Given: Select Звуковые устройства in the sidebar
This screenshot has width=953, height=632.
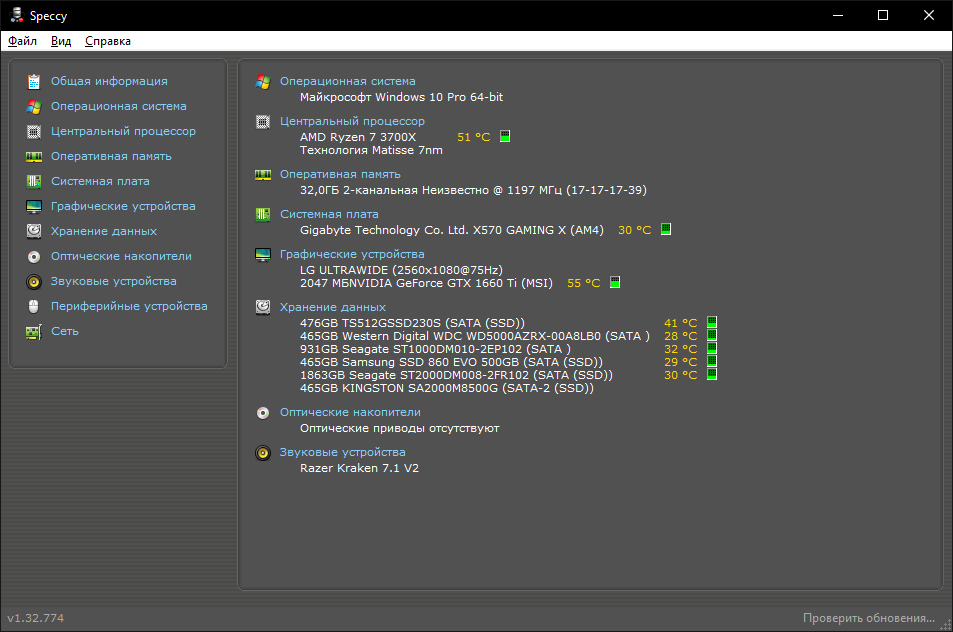Looking at the screenshot, I should click(114, 281).
